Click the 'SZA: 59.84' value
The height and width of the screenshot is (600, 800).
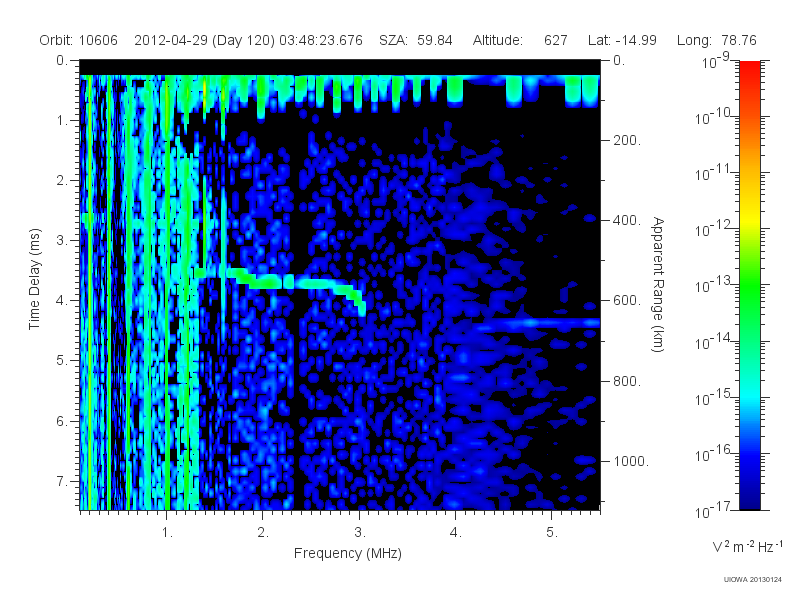pyautogui.click(x=415, y=40)
